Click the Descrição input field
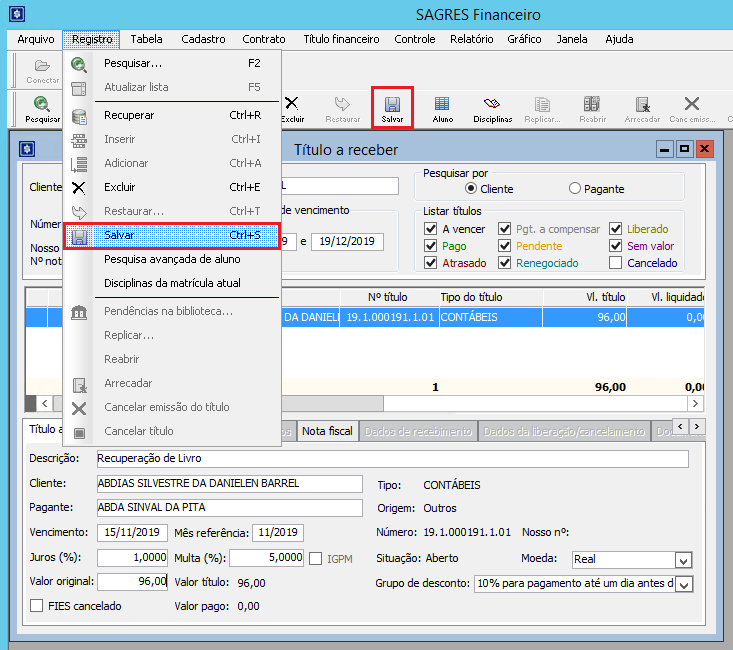This screenshot has width=733, height=650. 392,459
